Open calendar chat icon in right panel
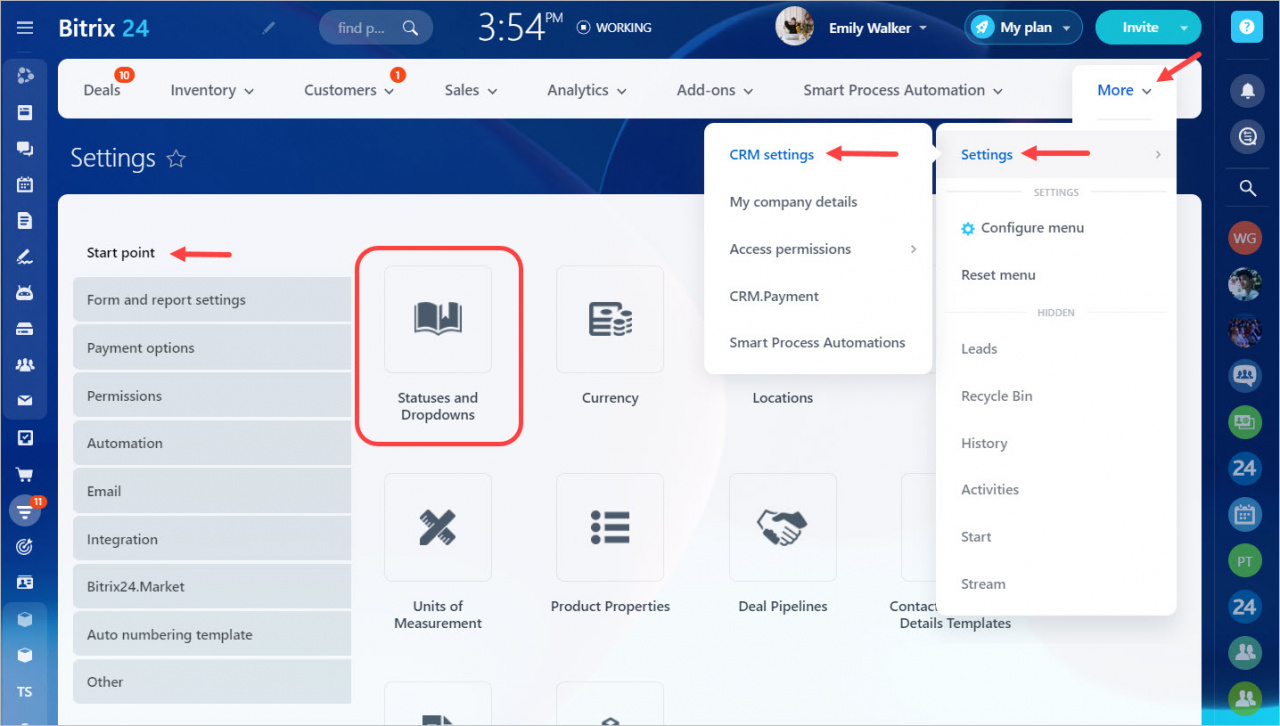Viewport: 1280px width, 726px height. tap(1245, 514)
